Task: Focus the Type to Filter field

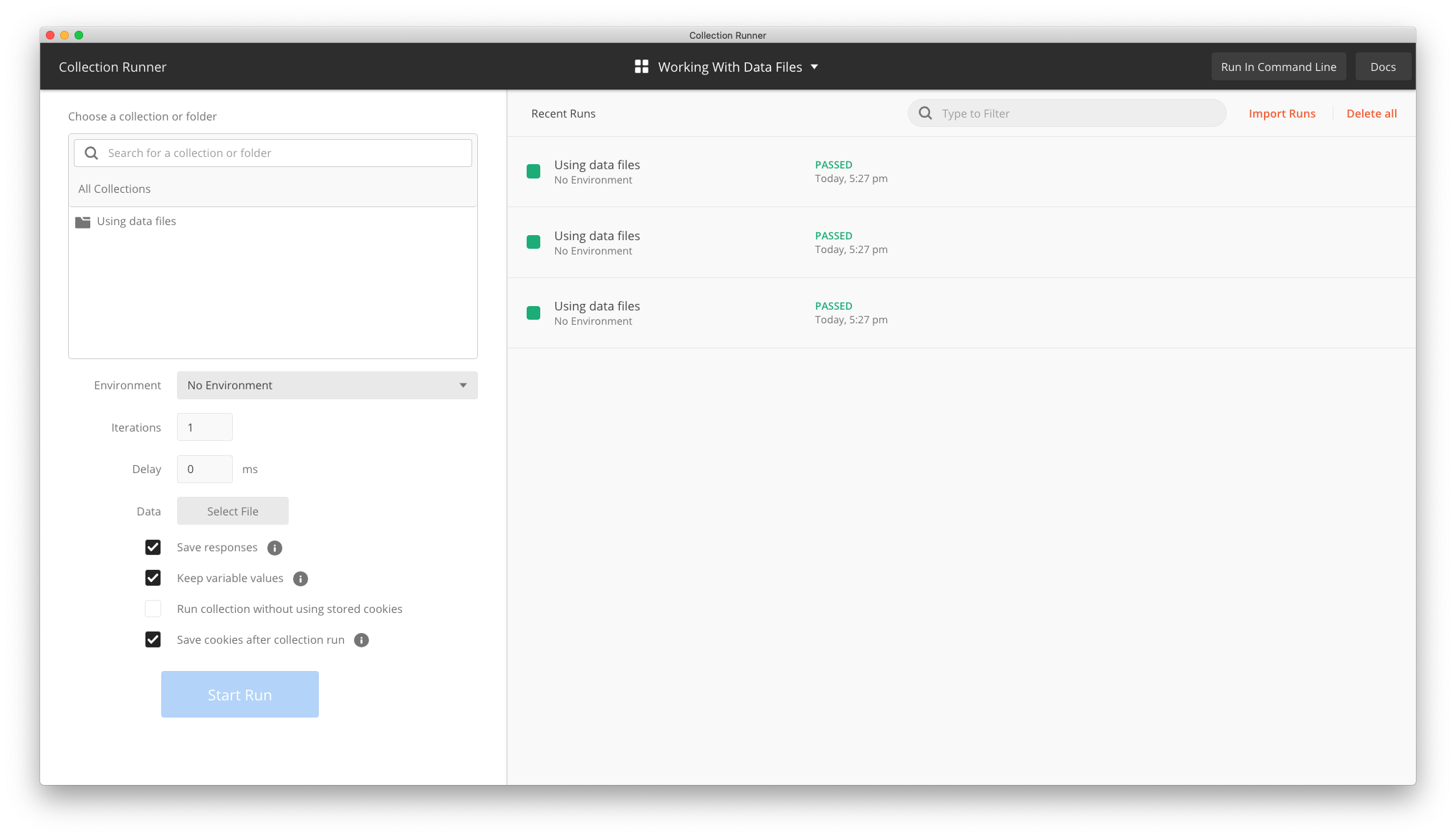Action: point(1067,113)
